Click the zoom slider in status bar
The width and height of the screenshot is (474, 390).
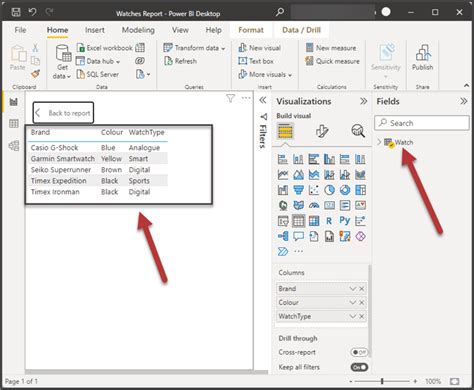[382, 381]
